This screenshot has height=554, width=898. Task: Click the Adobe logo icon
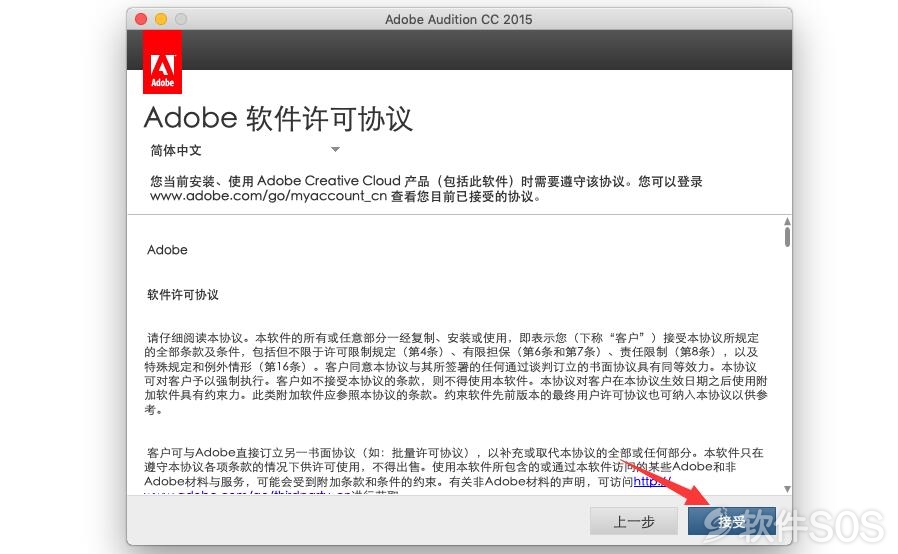tap(163, 63)
